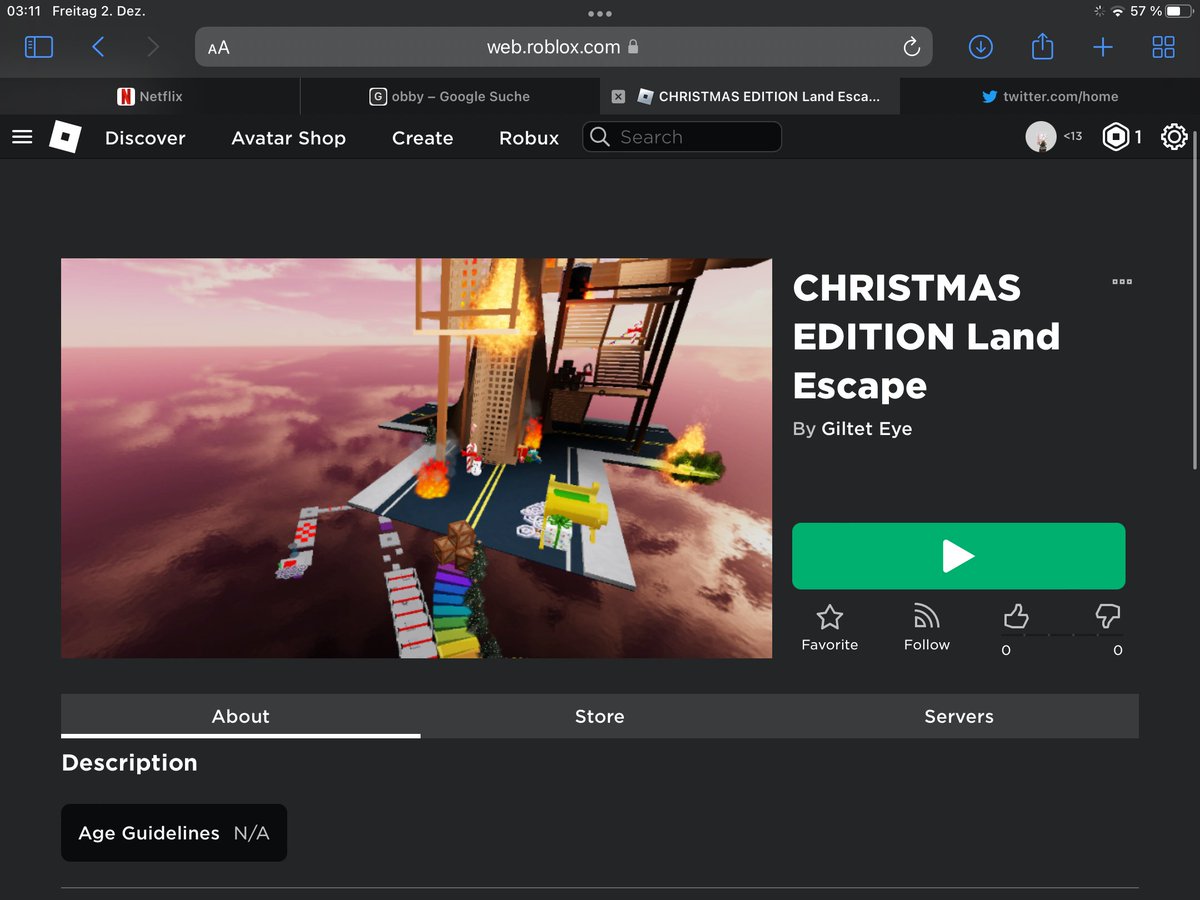Image resolution: width=1200 pixels, height=900 pixels.
Task: Add a new tab with the plus icon
Action: click(1103, 47)
